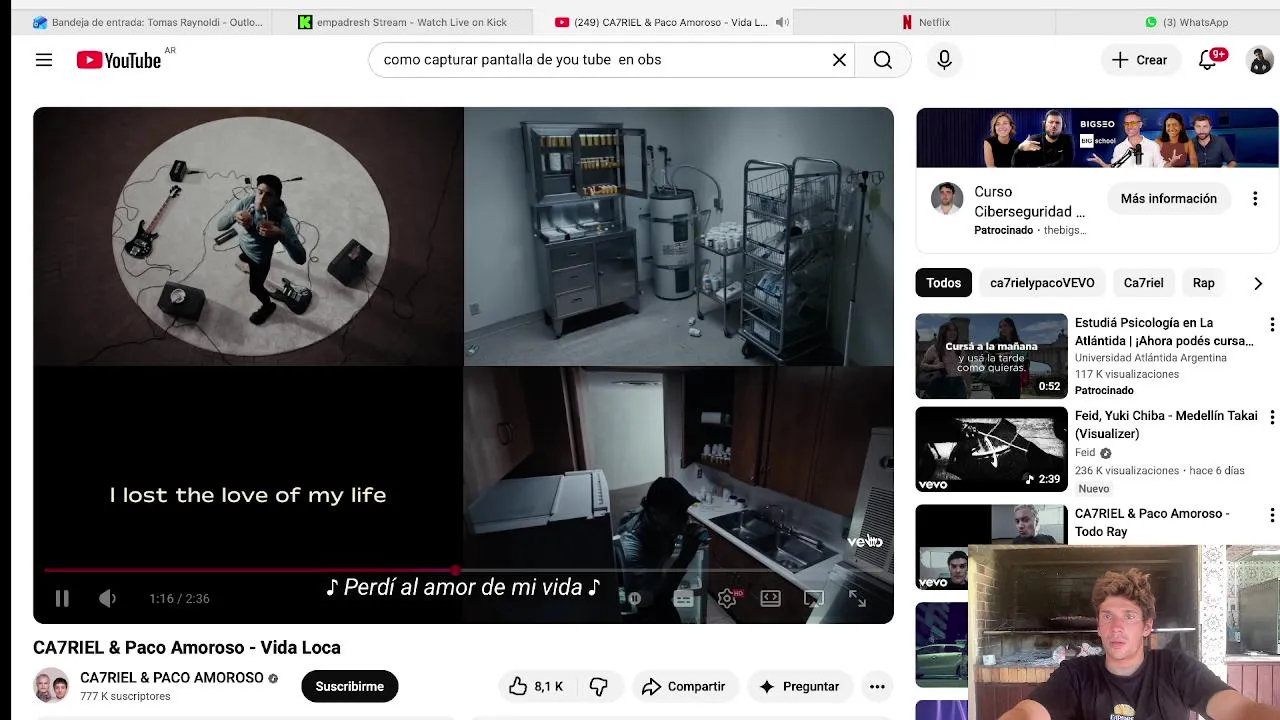Select the Rap filter chip
The image size is (1280, 720).
(1203, 283)
